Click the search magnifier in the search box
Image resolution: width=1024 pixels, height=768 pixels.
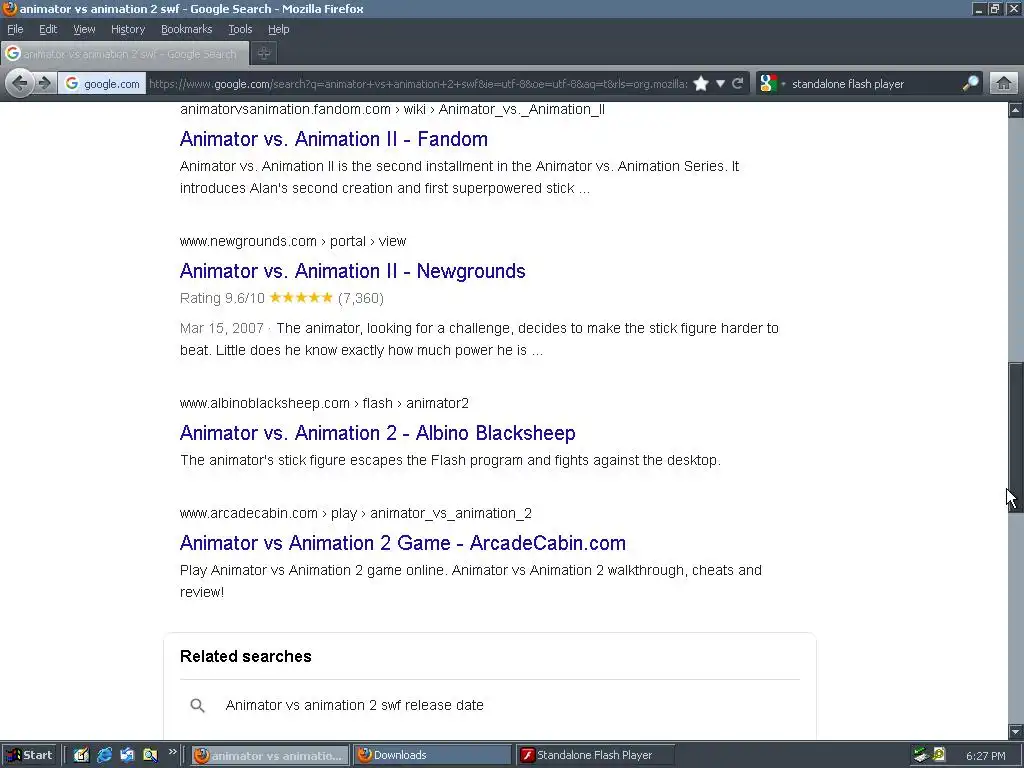point(970,84)
